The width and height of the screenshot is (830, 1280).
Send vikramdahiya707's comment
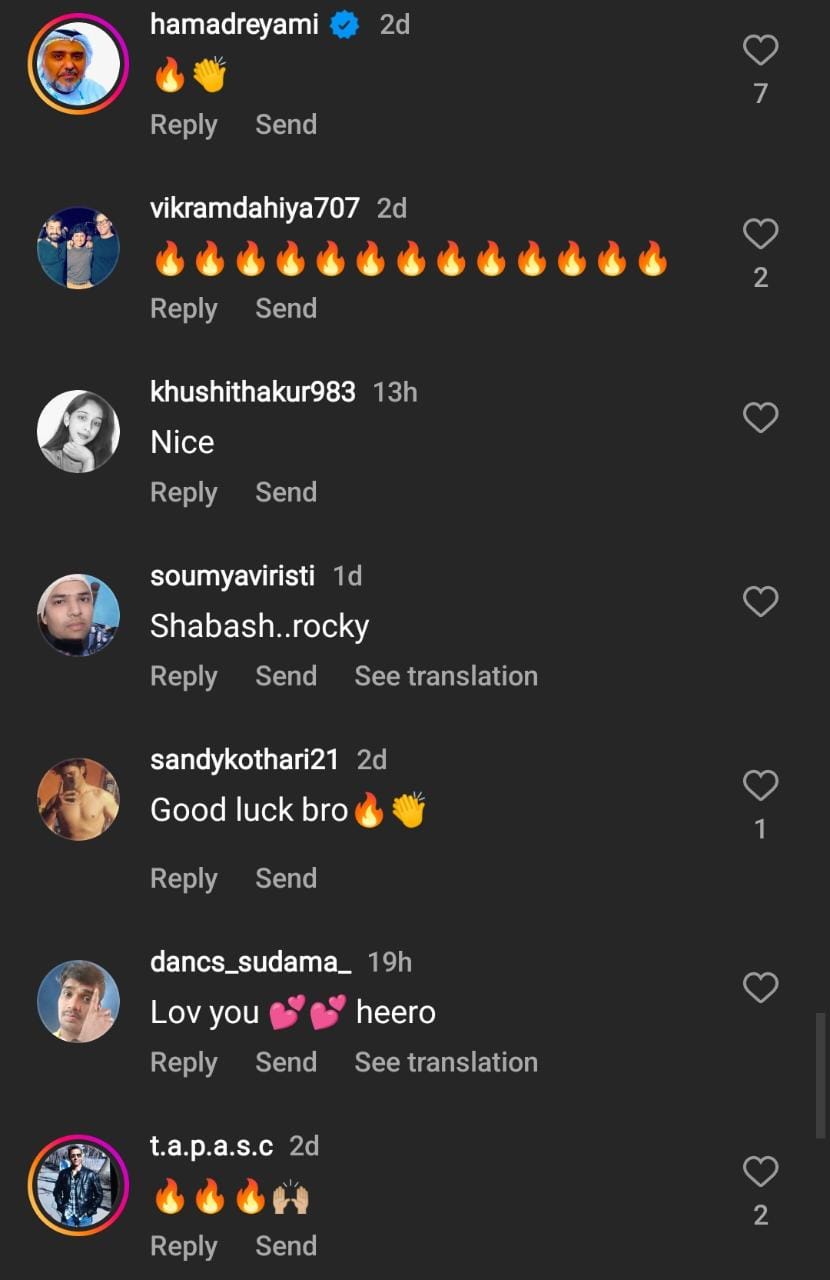point(286,309)
